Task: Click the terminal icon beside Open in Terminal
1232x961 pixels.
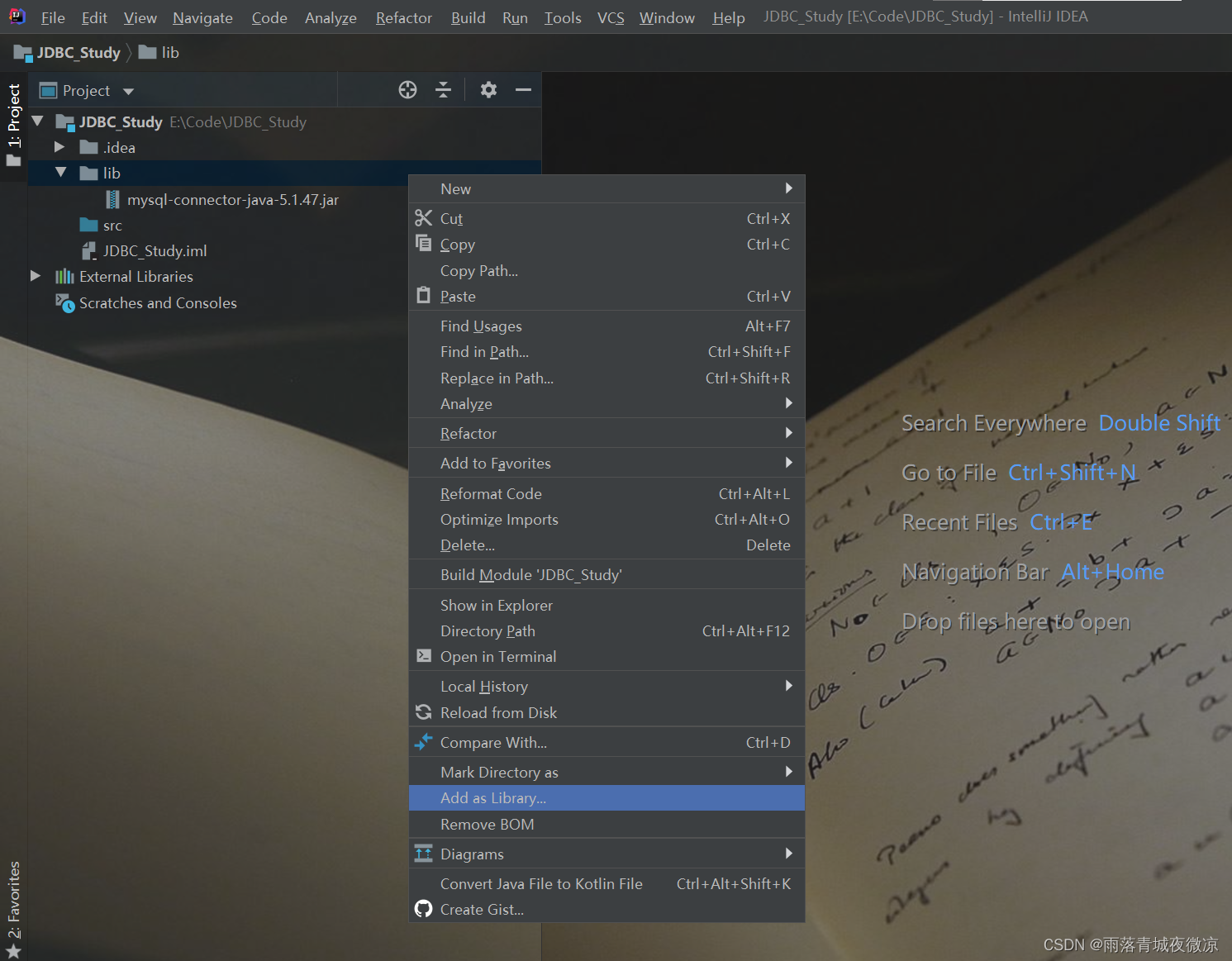Action: click(424, 656)
